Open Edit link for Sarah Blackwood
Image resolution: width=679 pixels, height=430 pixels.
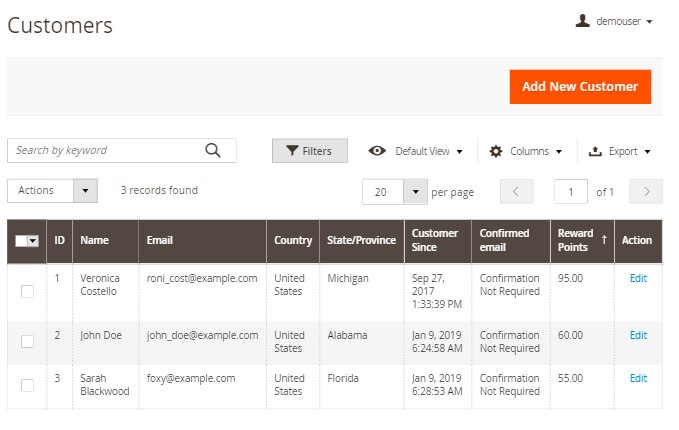[638, 378]
